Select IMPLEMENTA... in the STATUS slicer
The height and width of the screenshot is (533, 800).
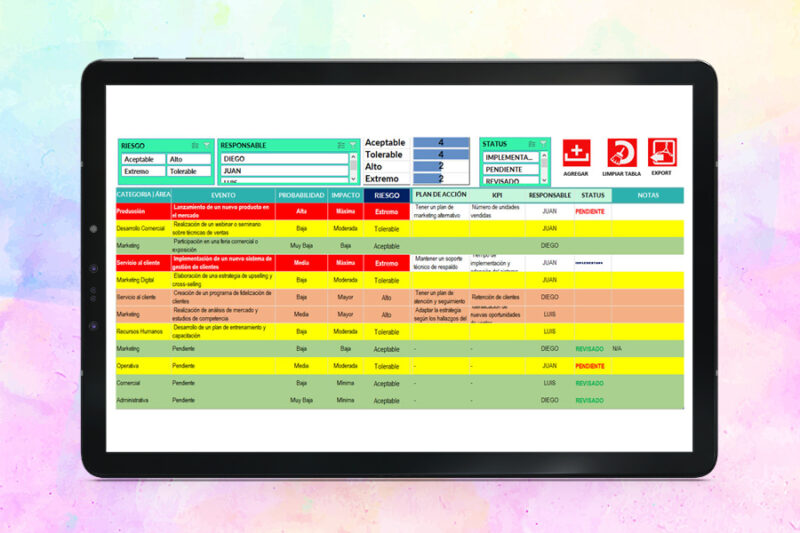click(x=511, y=157)
